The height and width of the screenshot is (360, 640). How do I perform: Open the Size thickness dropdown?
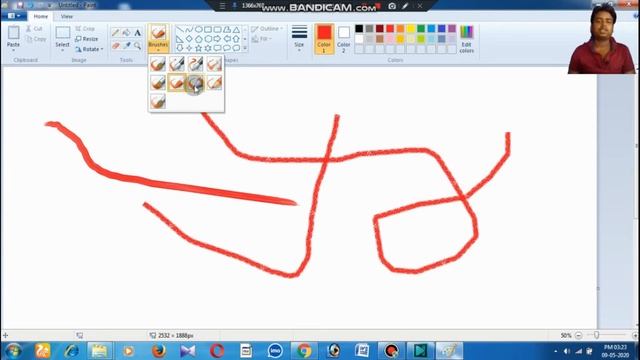pos(299,39)
